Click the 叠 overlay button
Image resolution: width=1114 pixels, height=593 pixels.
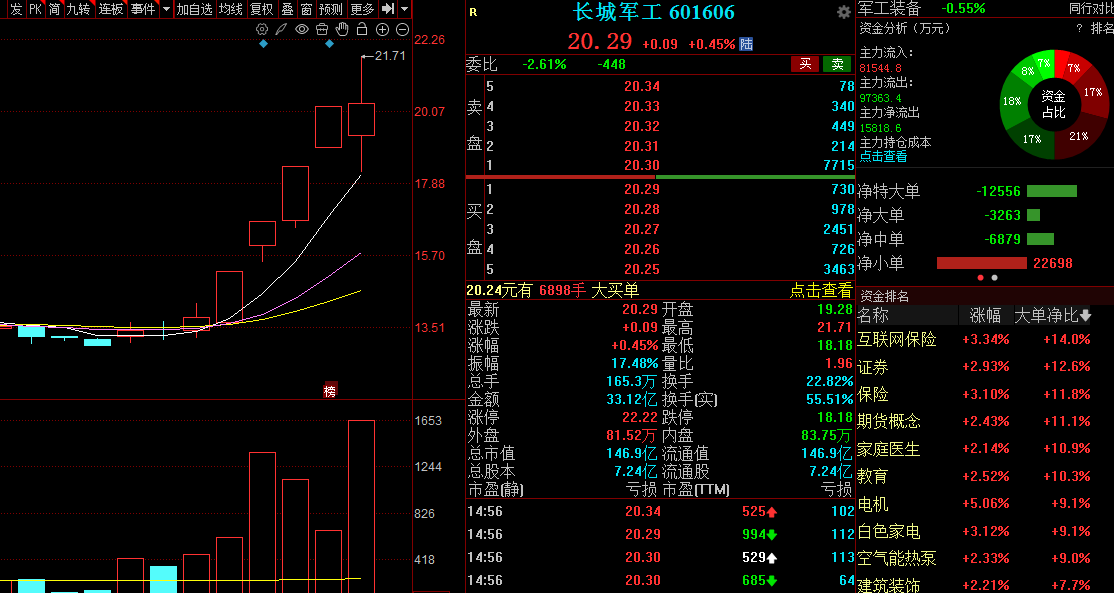287,9
